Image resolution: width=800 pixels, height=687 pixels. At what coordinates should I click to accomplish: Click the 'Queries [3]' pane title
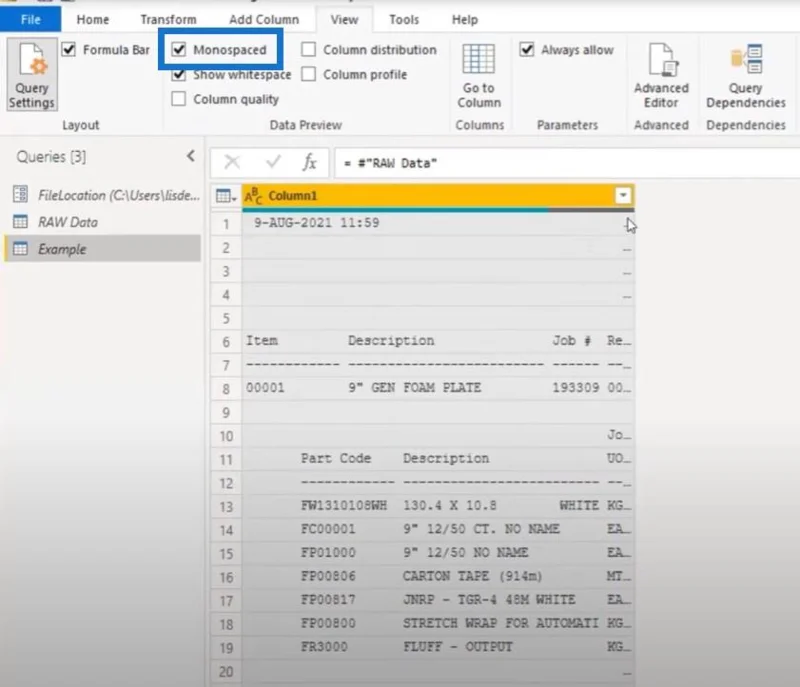[52, 157]
